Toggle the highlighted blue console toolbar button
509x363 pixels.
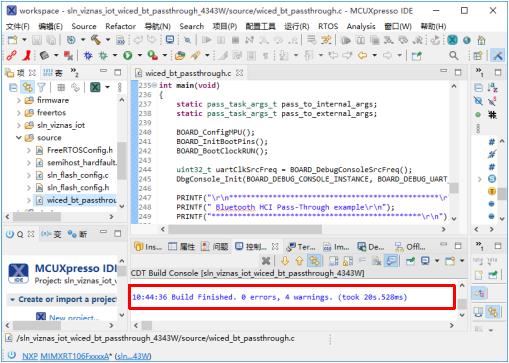coord(391,260)
